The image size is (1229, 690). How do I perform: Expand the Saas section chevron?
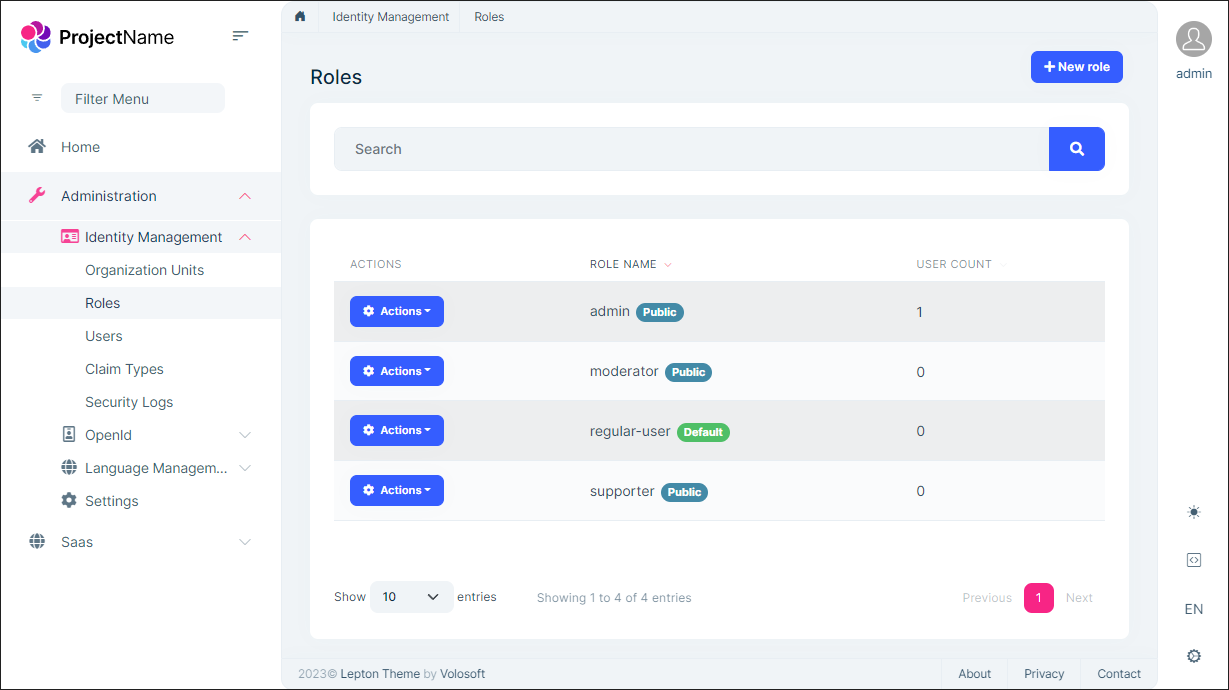[x=245, y=541]
